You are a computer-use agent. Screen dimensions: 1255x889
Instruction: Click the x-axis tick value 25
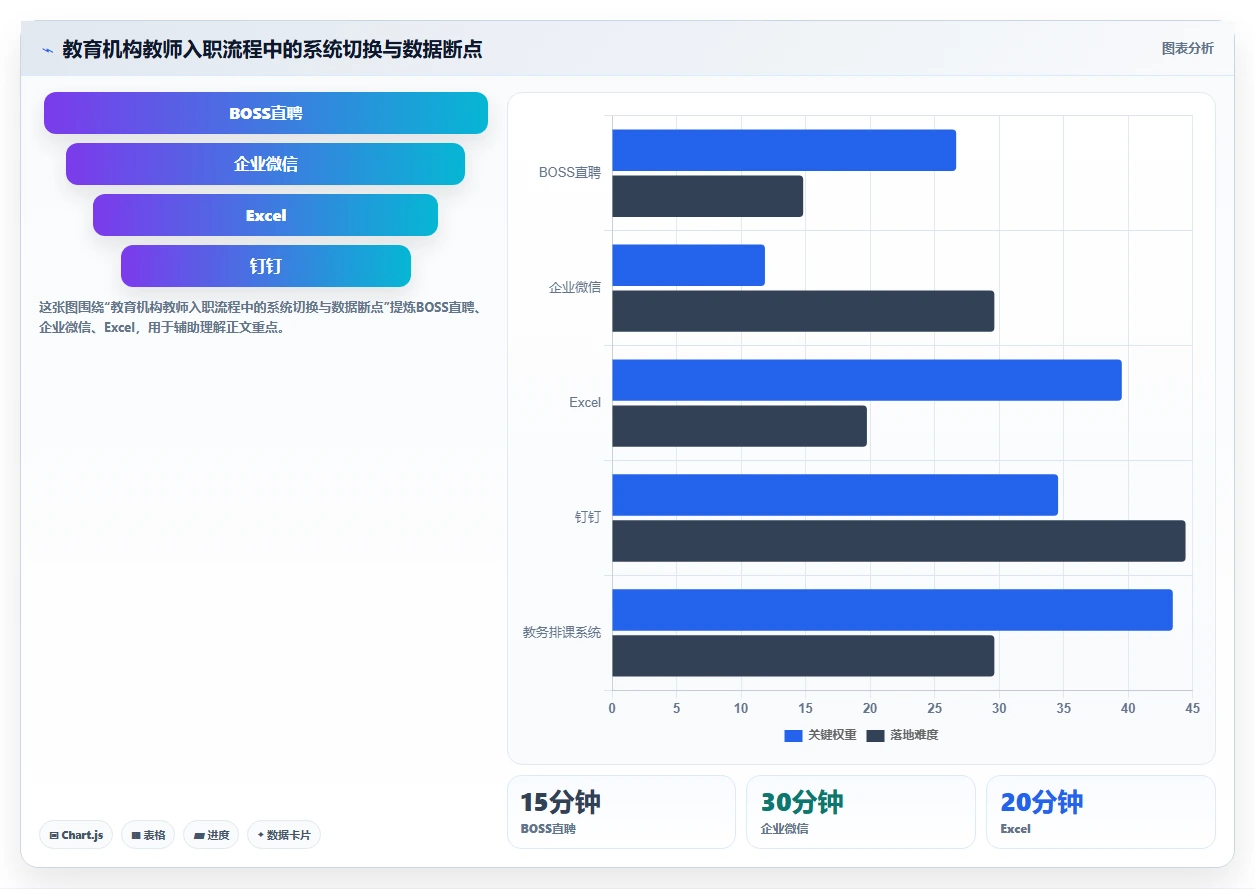pyautogui.click(x=934, y=708)
